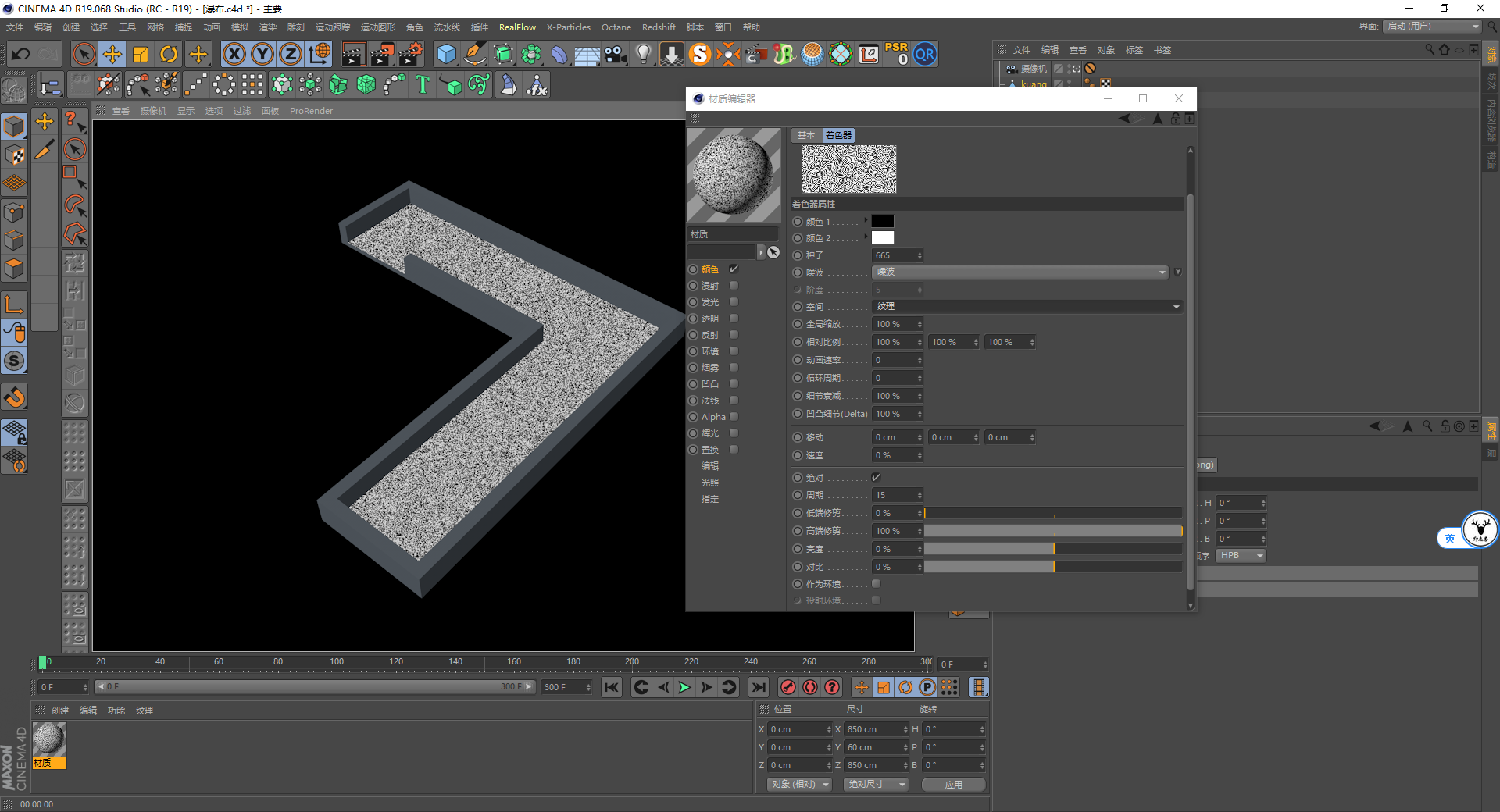Open the RealFlow menu
Viewport: 1500px width, 812px height.
pyautogui.click(x=517, y=27)
